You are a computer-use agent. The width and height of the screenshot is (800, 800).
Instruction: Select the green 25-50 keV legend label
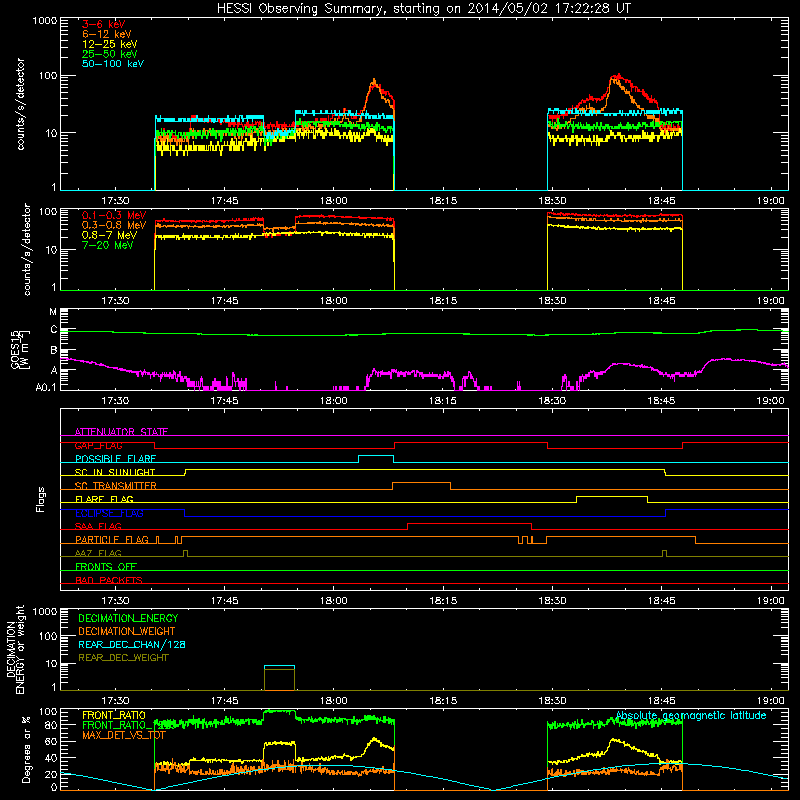110,54
